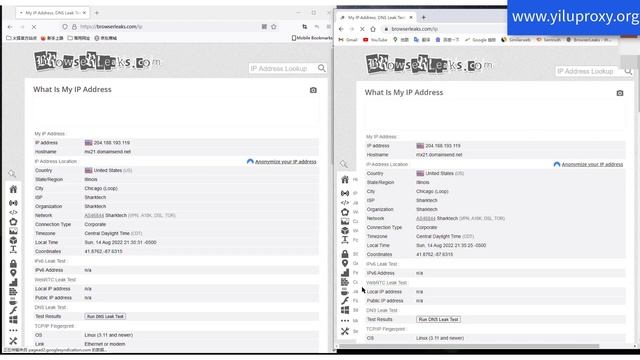The image size is (640, 360).
Task: Open Mobile Bookmarks in the left browser
Action: tap(312, 38)
